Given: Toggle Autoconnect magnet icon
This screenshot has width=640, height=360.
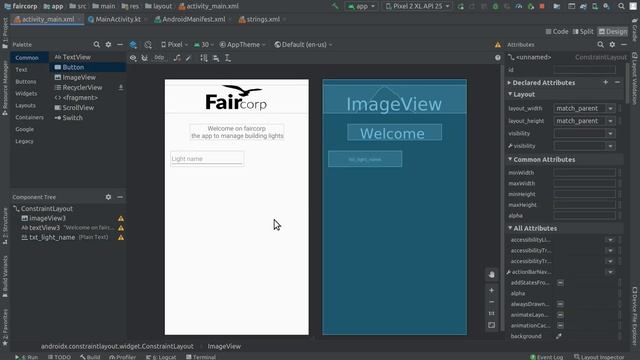Looking at the screenshot, I should tap(144, 58).
